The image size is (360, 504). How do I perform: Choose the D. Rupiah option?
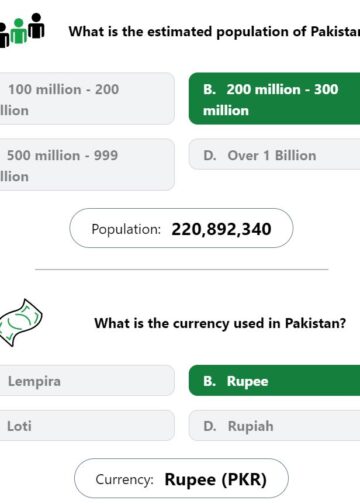274,426
